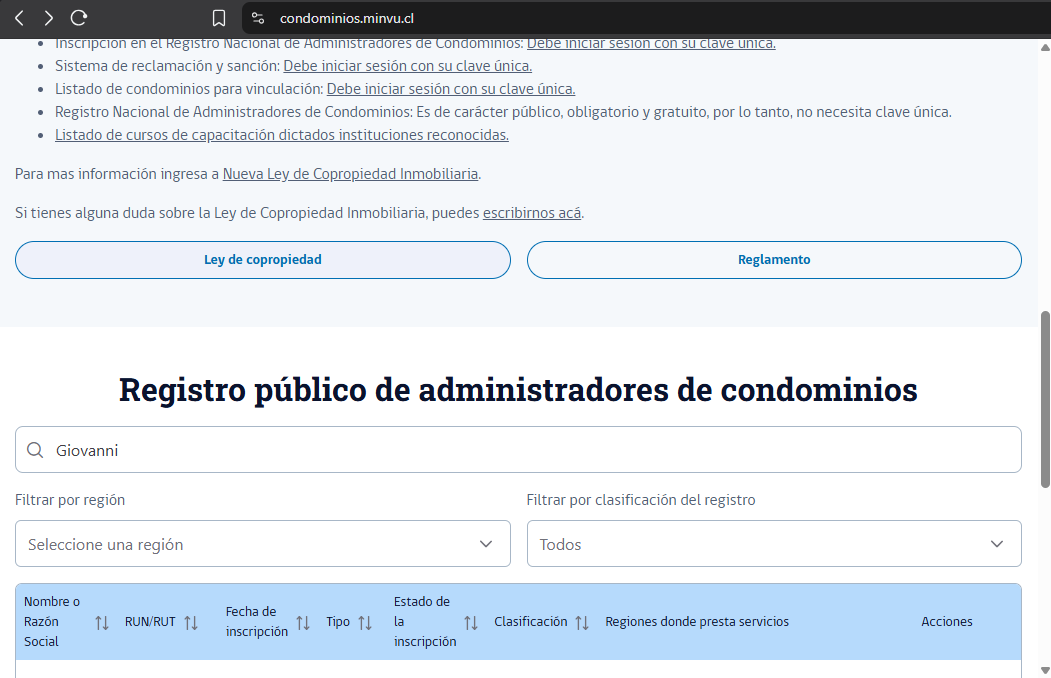
Task: Follow the Inscripción clave única login link
Action: click(651, 44)
